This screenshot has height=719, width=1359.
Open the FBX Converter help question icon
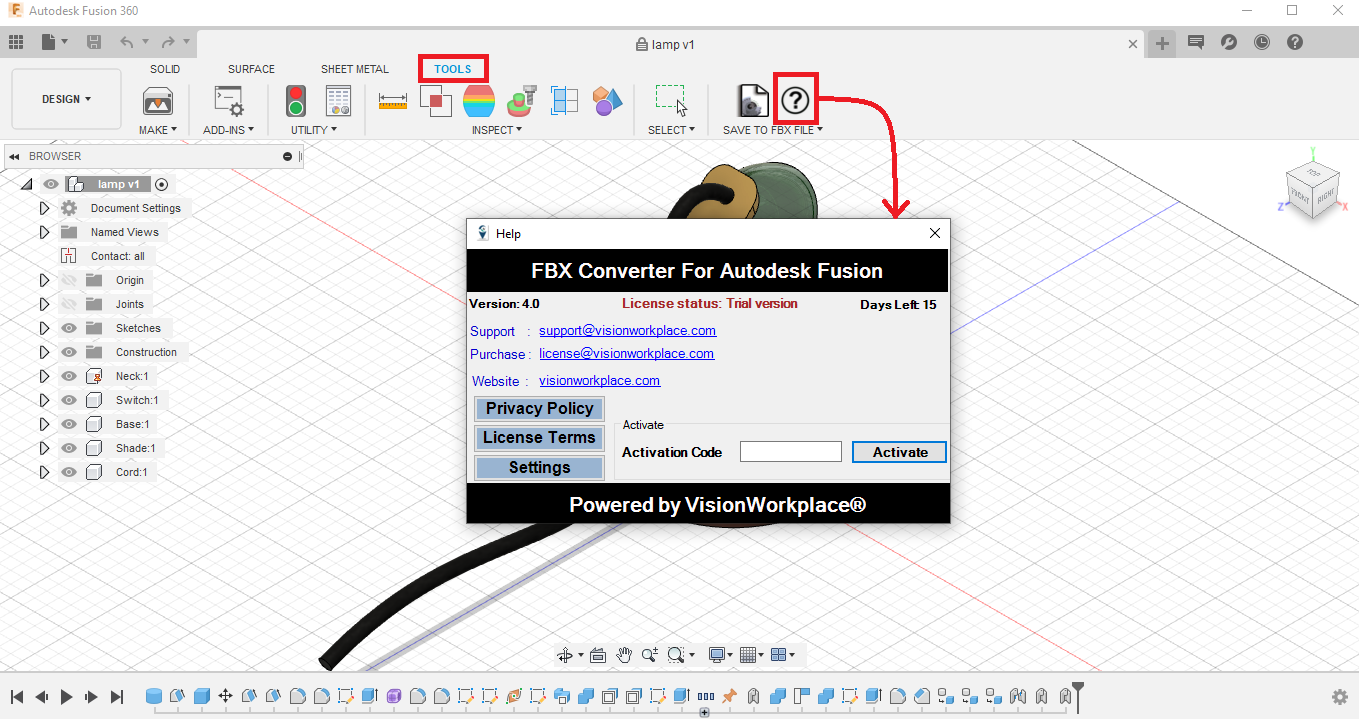[x=795, y=100]
